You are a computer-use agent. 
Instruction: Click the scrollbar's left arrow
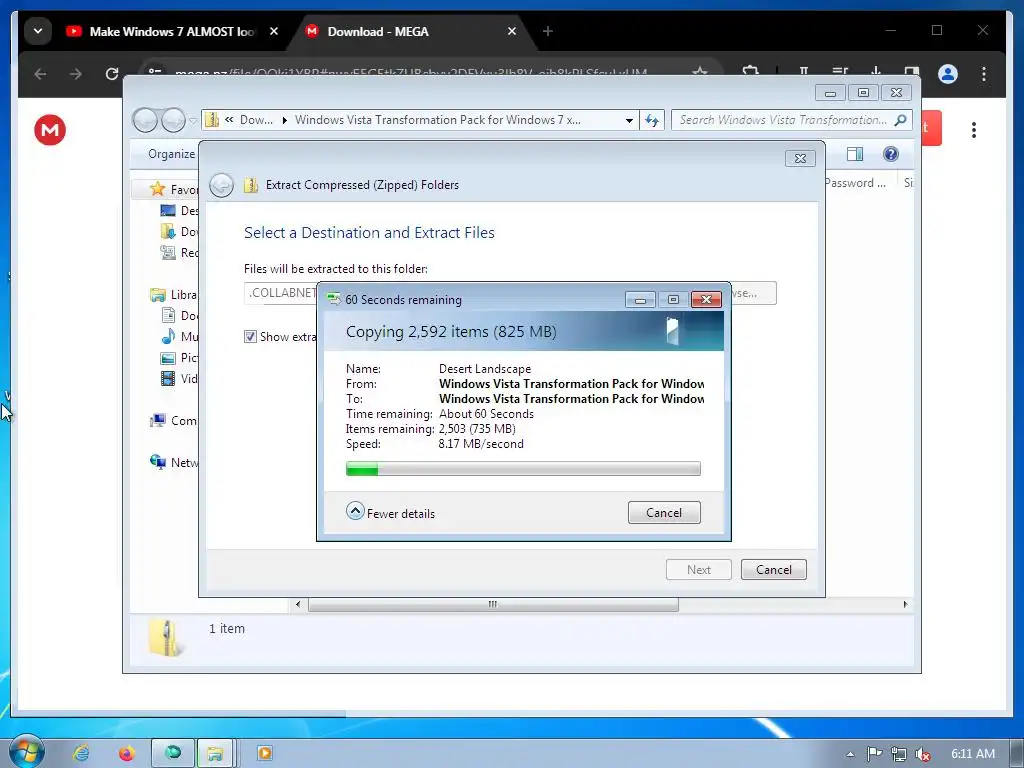[x=298, y=604]
